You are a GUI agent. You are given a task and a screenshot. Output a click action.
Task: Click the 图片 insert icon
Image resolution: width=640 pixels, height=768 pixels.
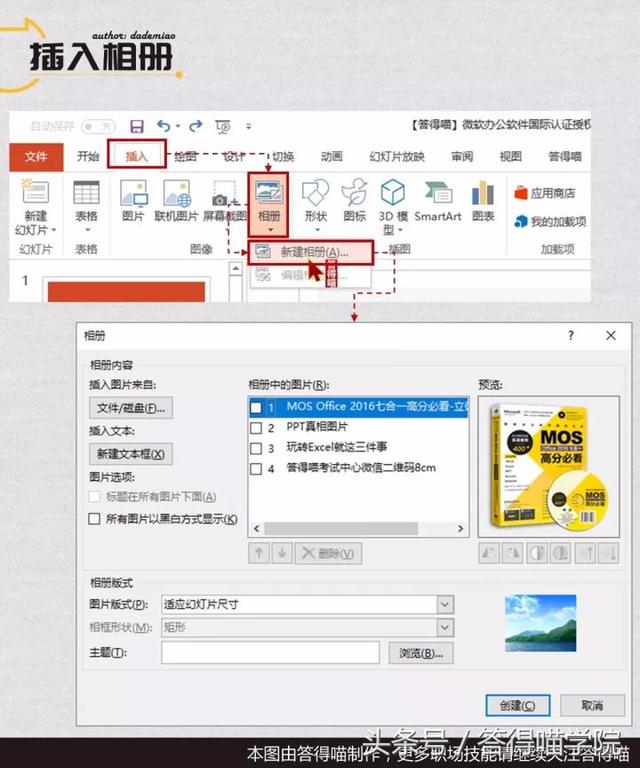tap(134, 193)
